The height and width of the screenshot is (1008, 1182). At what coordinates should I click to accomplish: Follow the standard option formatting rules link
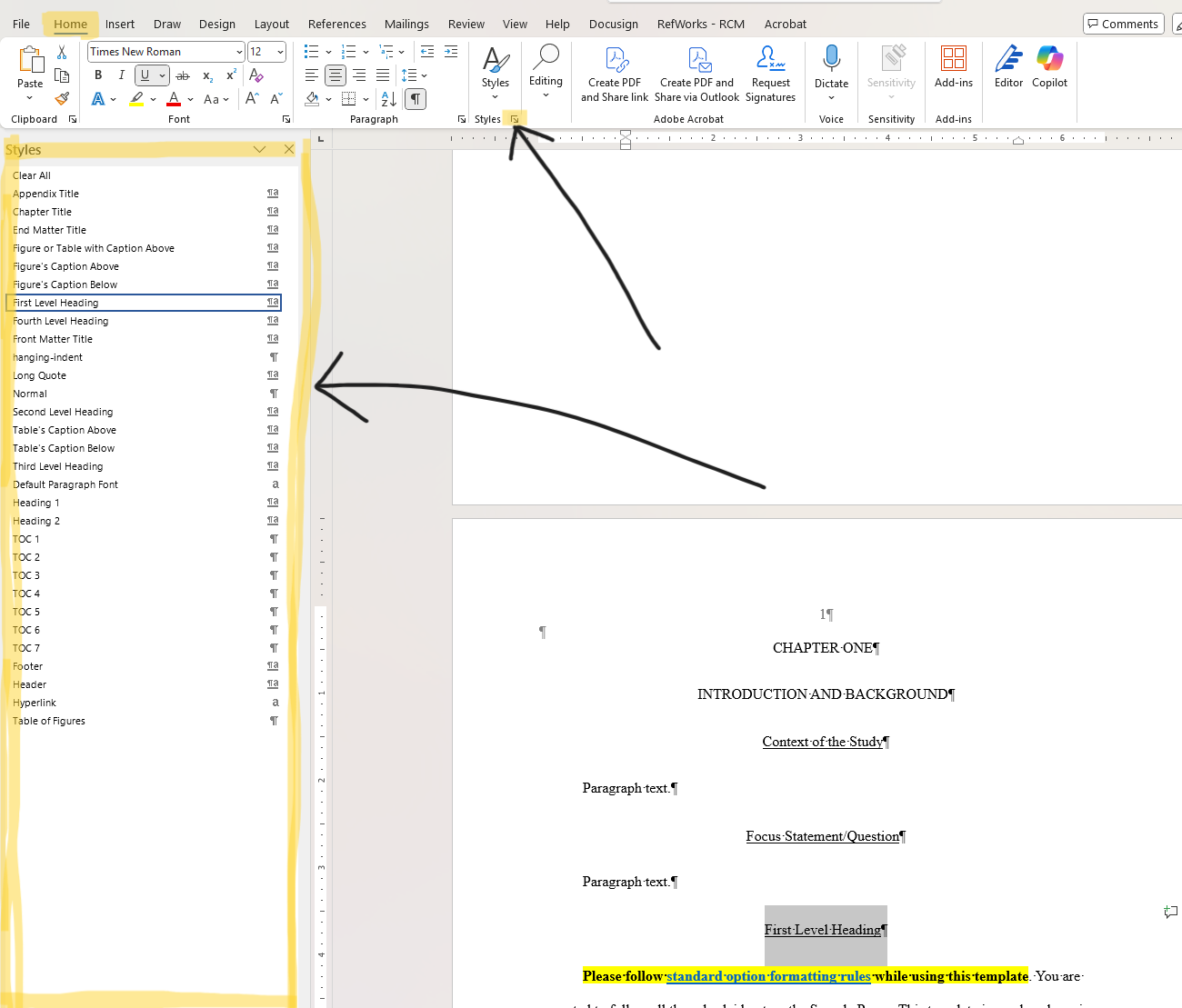pyautogui.click(x=768, y=975)
